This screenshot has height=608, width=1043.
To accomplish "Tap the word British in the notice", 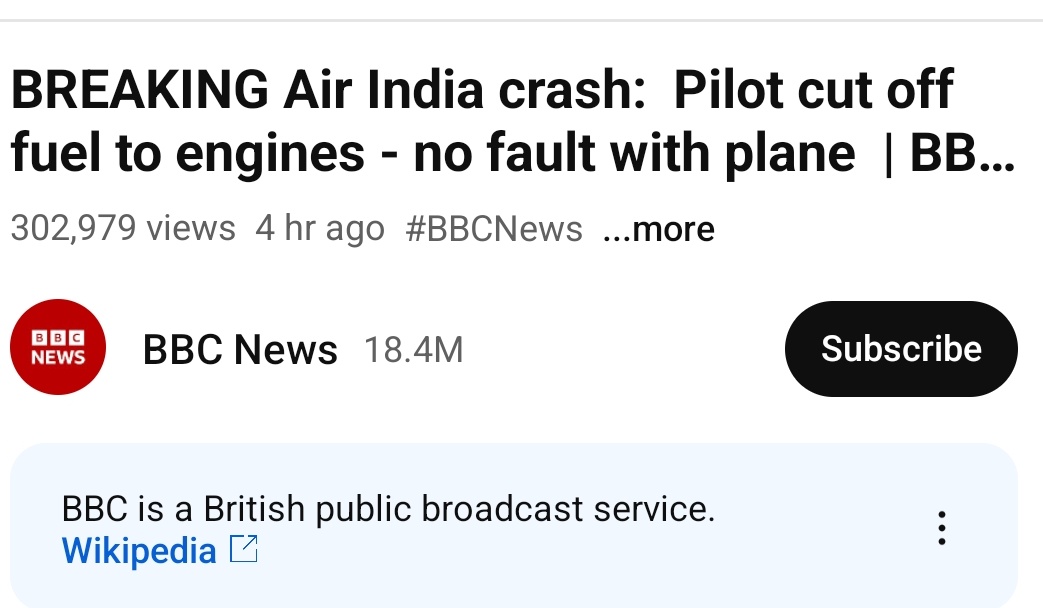I will click(253, 510).
